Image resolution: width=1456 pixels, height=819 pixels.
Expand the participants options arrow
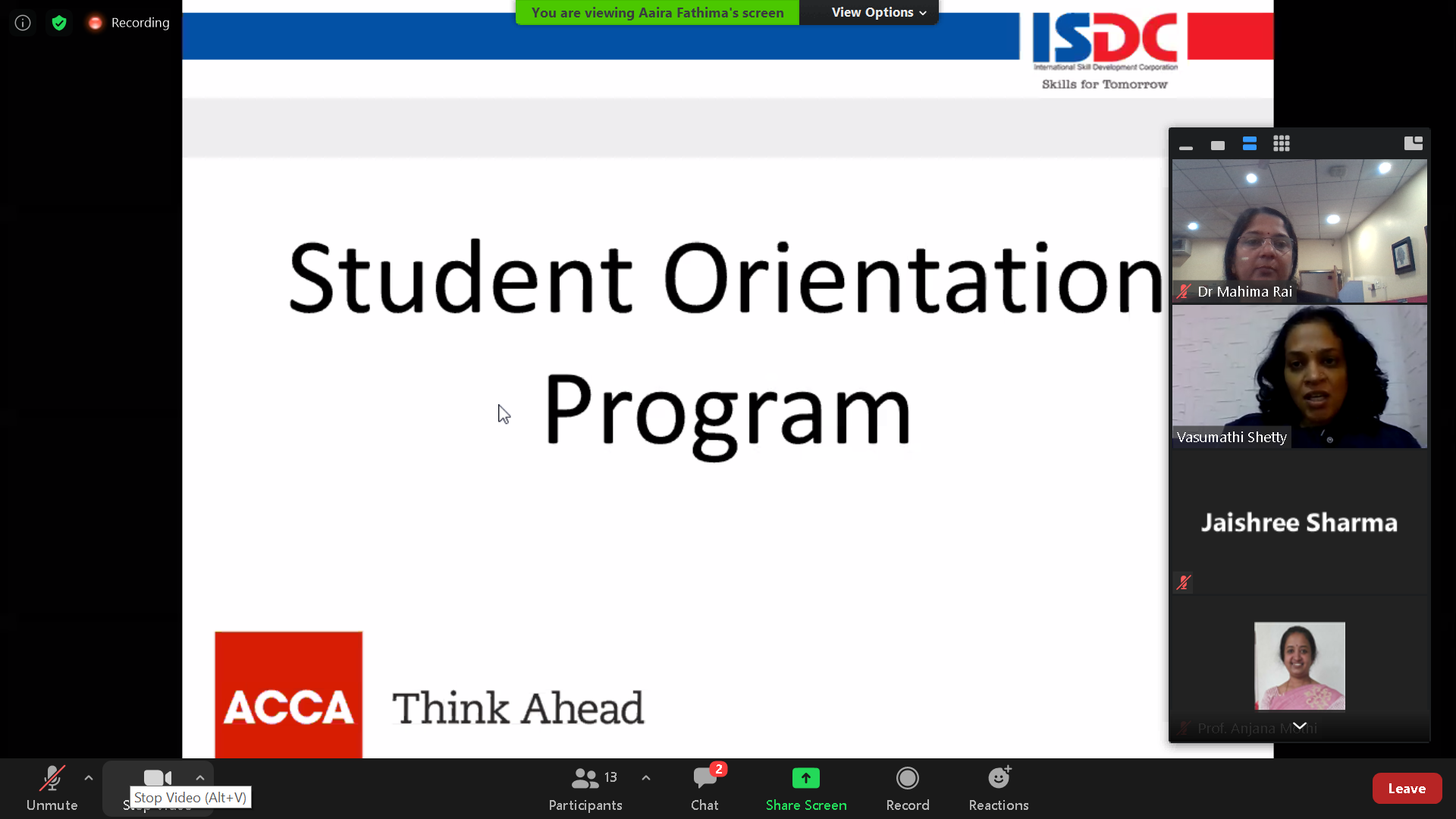(x=646, y=778)
